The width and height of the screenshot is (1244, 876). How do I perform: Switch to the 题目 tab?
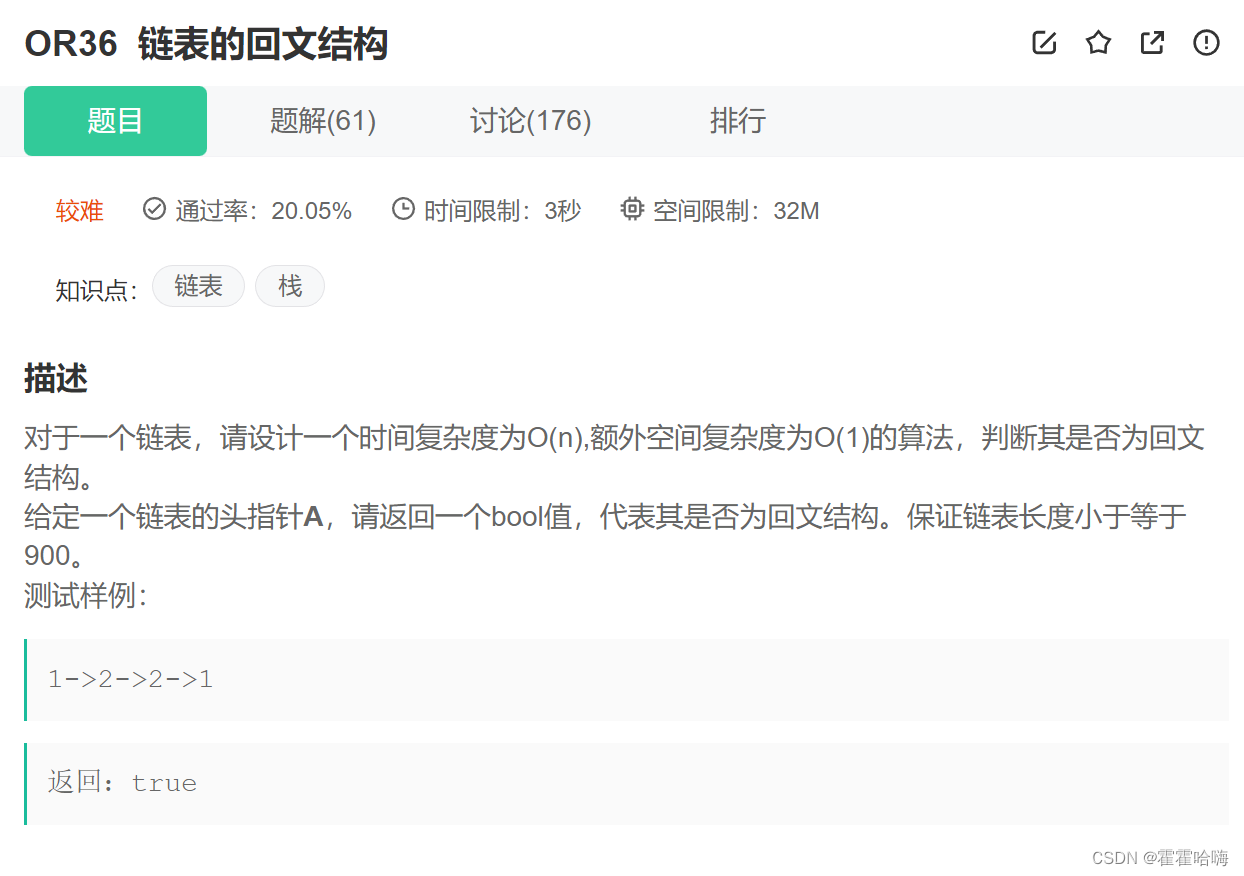(x=115, y=121)
